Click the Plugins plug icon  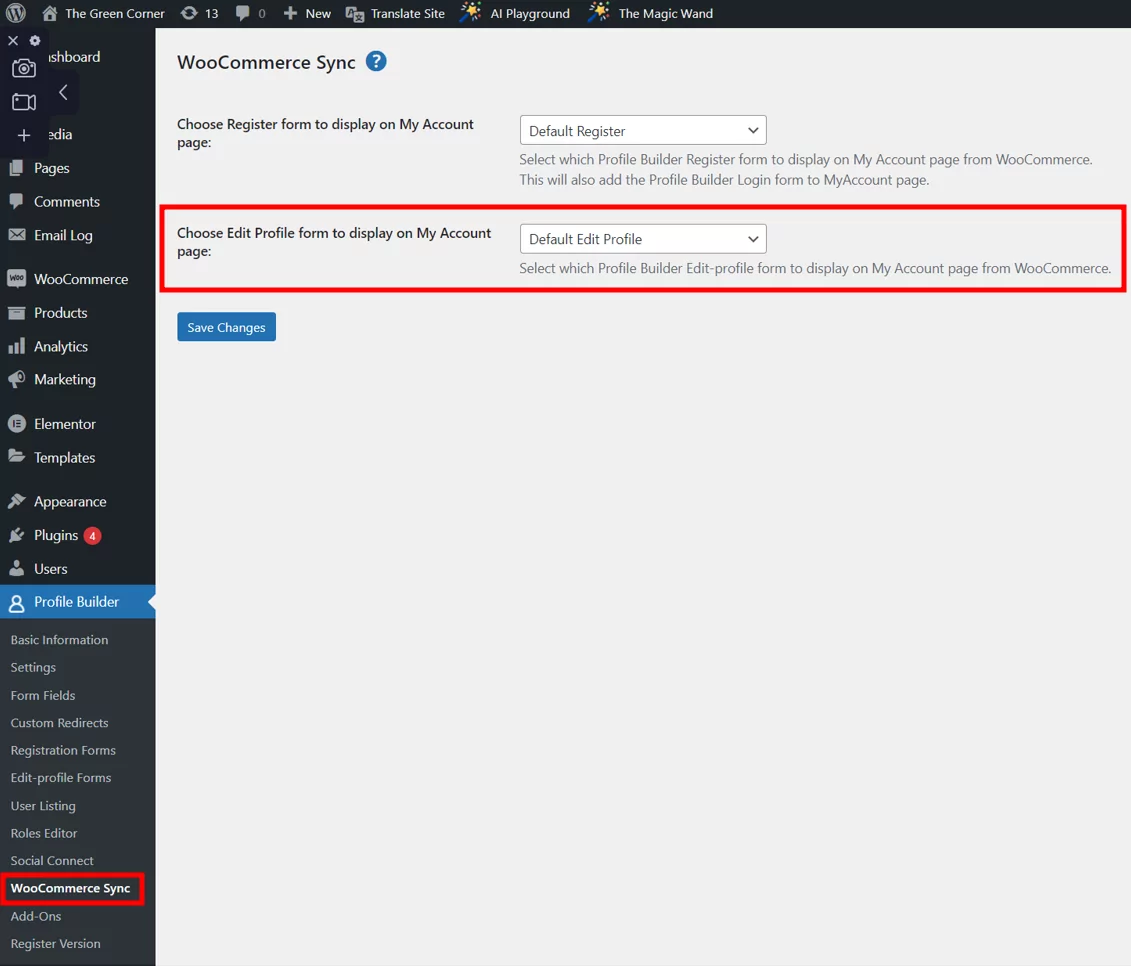(16, 535)
